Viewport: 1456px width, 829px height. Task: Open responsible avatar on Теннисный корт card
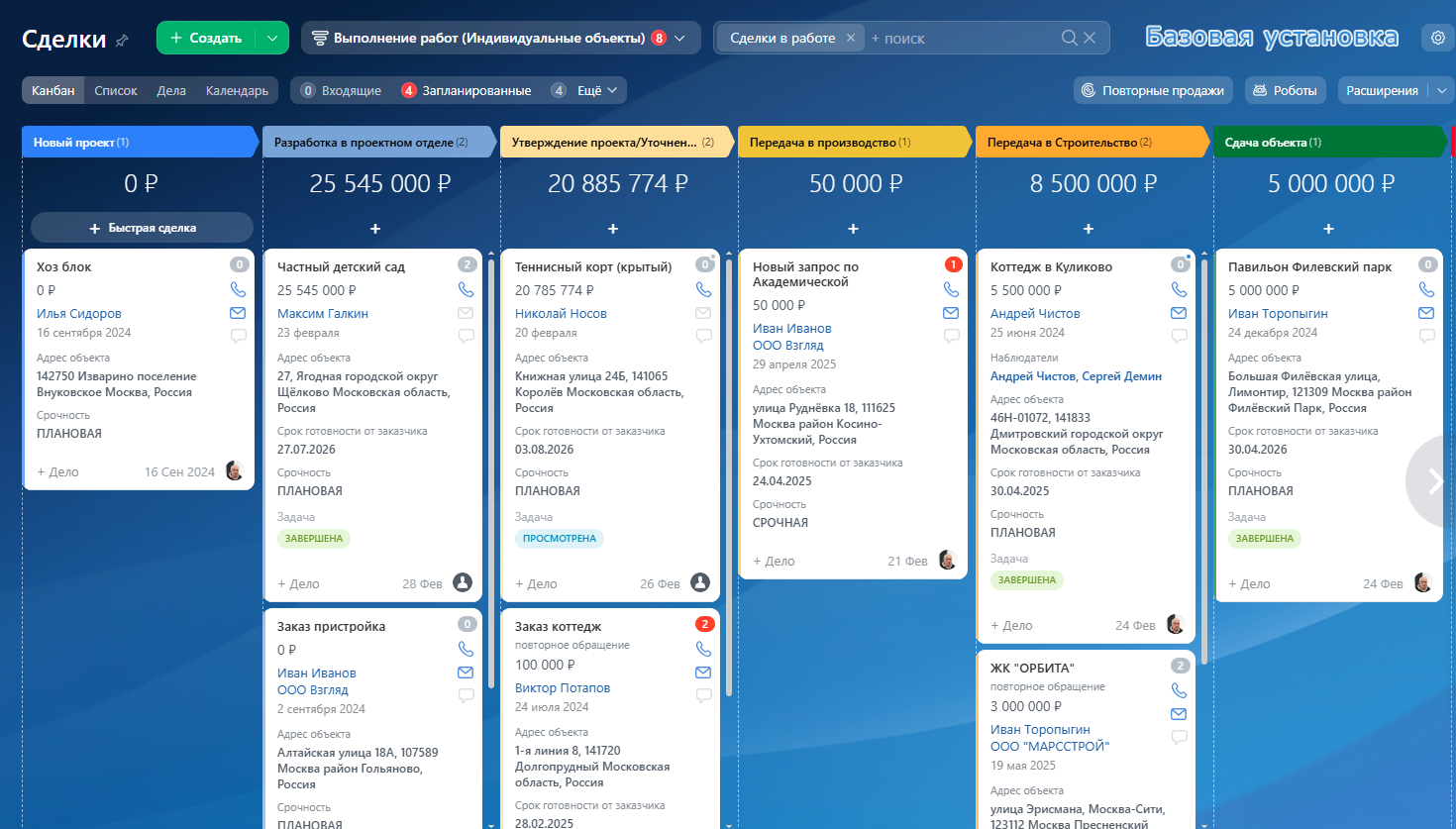click(x=700, y=582)
